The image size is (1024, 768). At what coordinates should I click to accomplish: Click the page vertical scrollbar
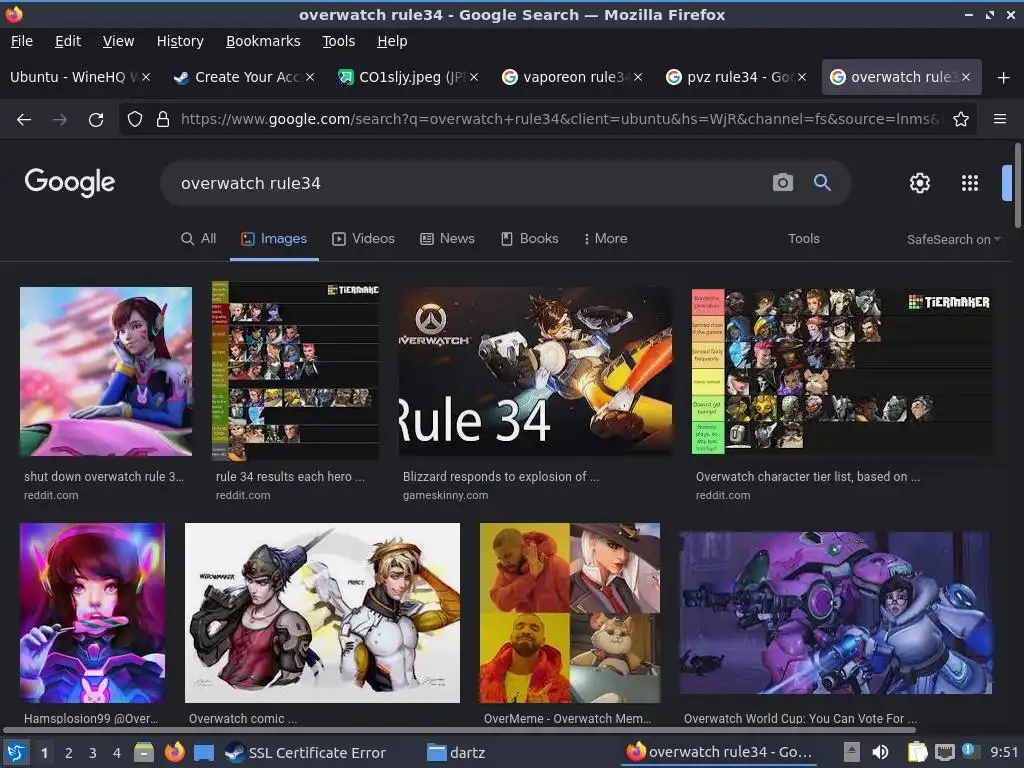click(1017, 186)
